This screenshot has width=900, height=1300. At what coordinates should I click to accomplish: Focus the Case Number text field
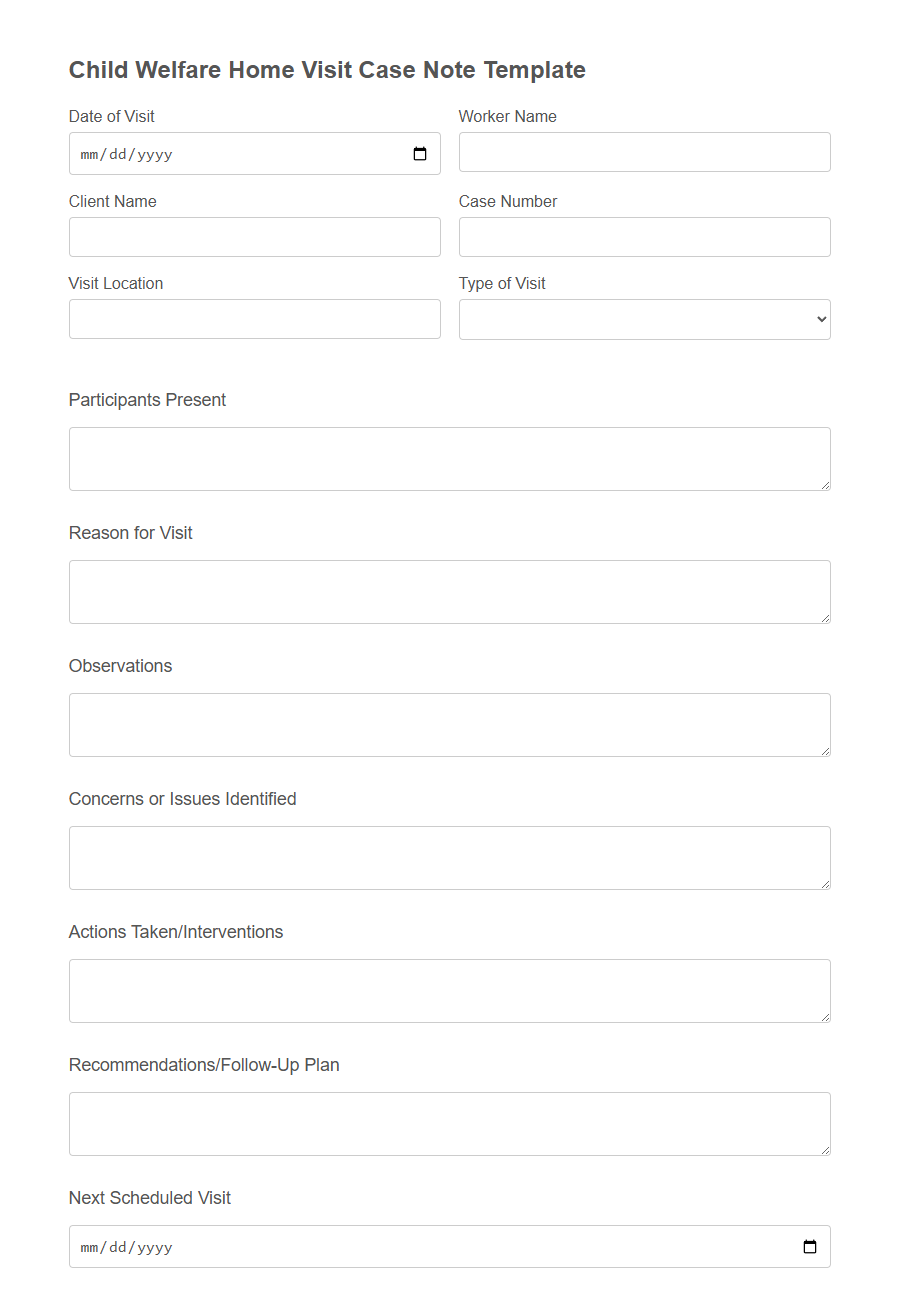coord(644,236)
